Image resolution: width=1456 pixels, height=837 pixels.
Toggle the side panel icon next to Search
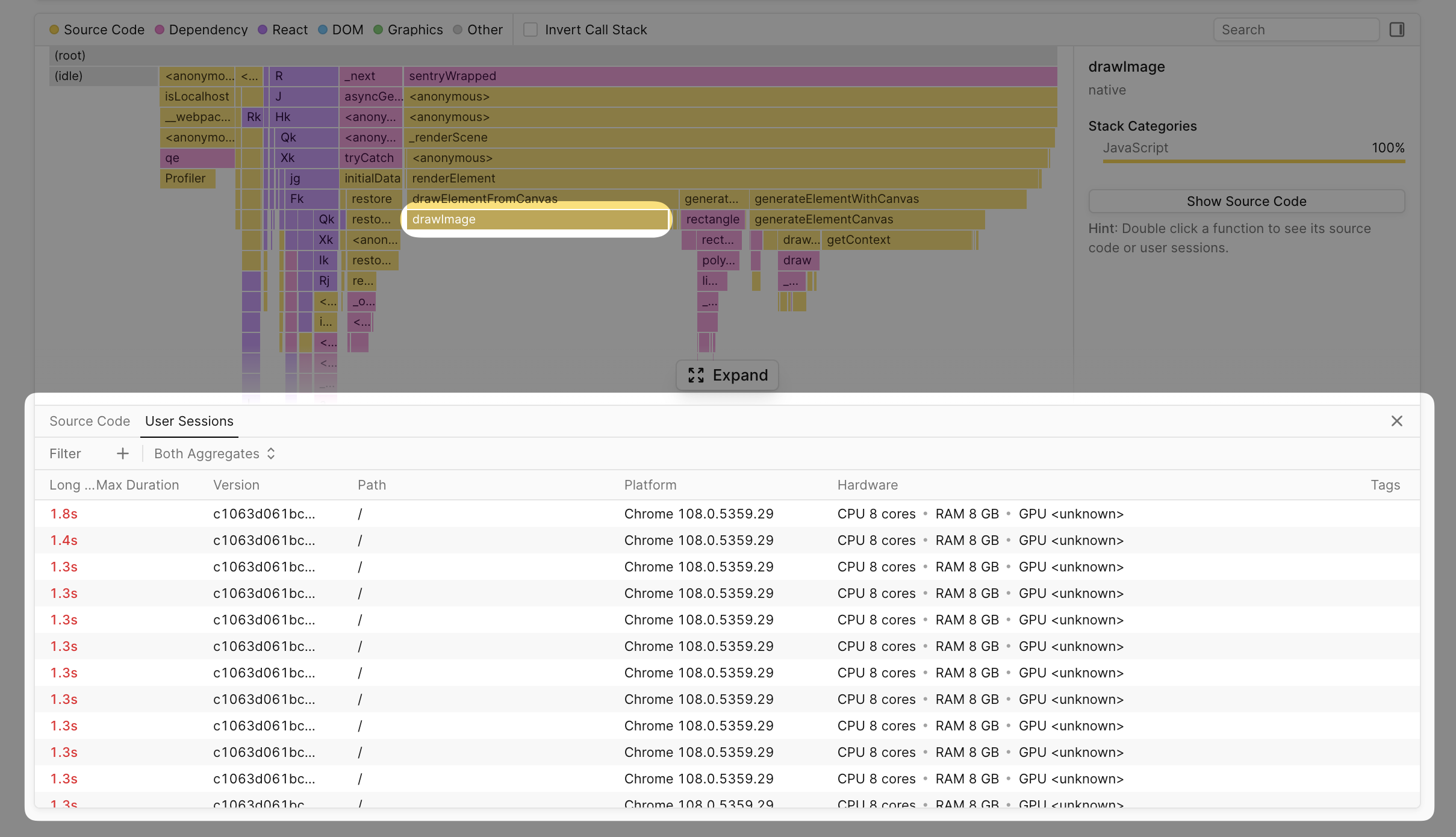(x=1397, y=30)
